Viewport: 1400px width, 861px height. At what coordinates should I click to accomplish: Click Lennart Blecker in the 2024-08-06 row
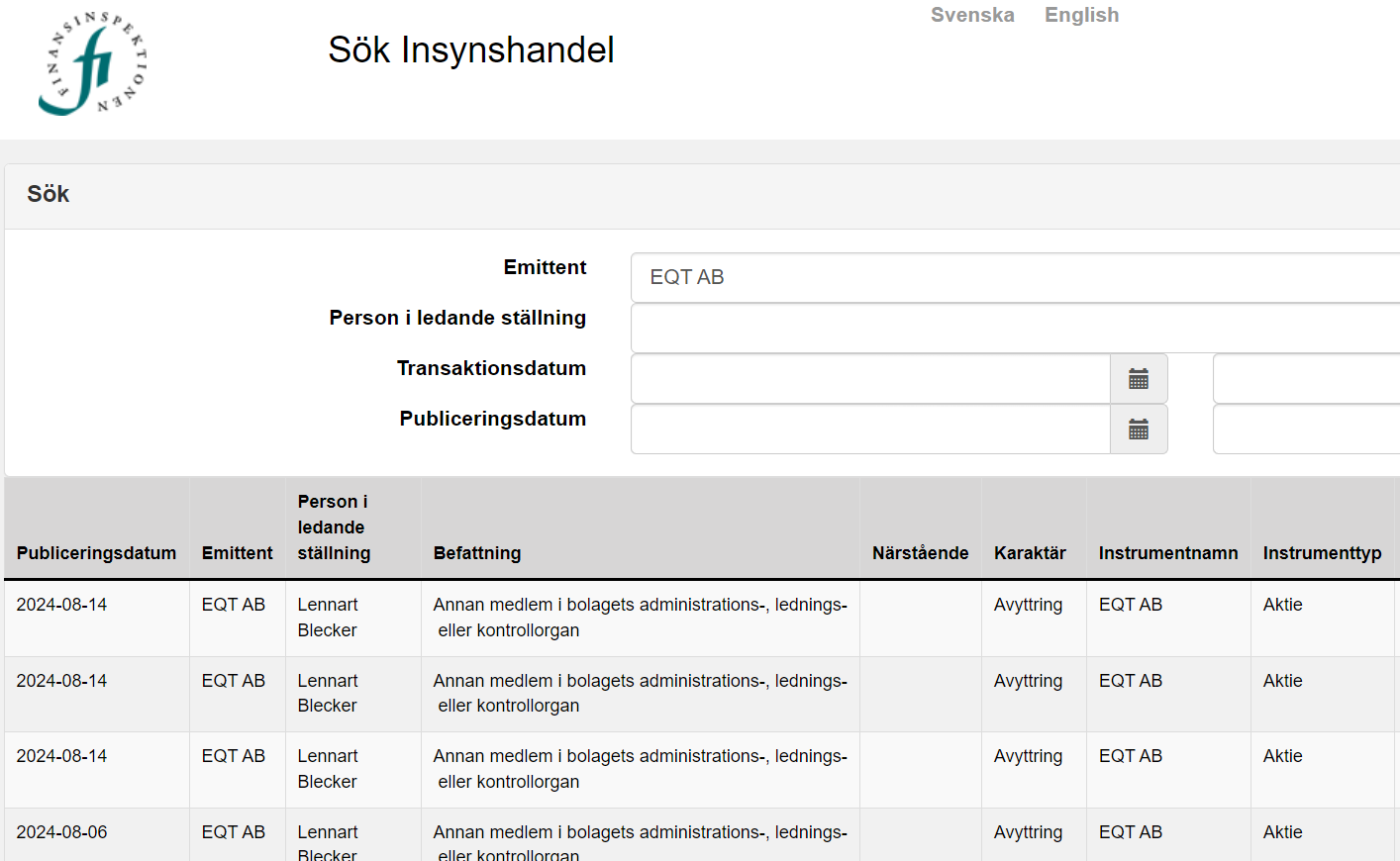(x=328, y=841)
